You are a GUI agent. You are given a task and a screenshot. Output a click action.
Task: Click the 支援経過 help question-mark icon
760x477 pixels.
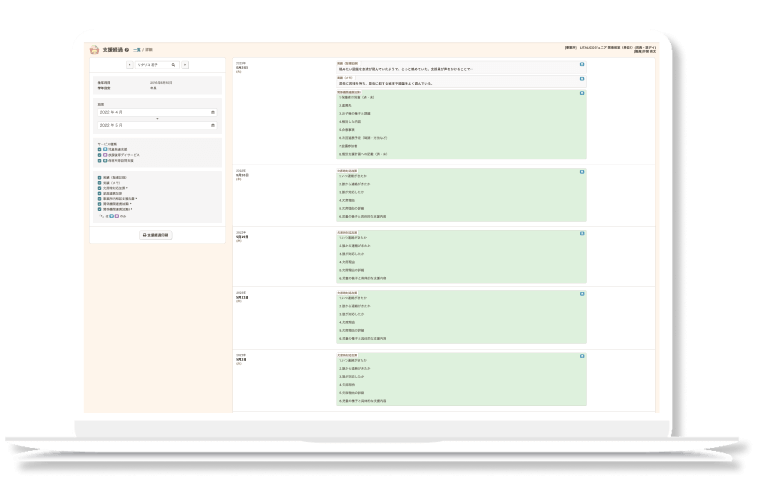click(127, 49)
